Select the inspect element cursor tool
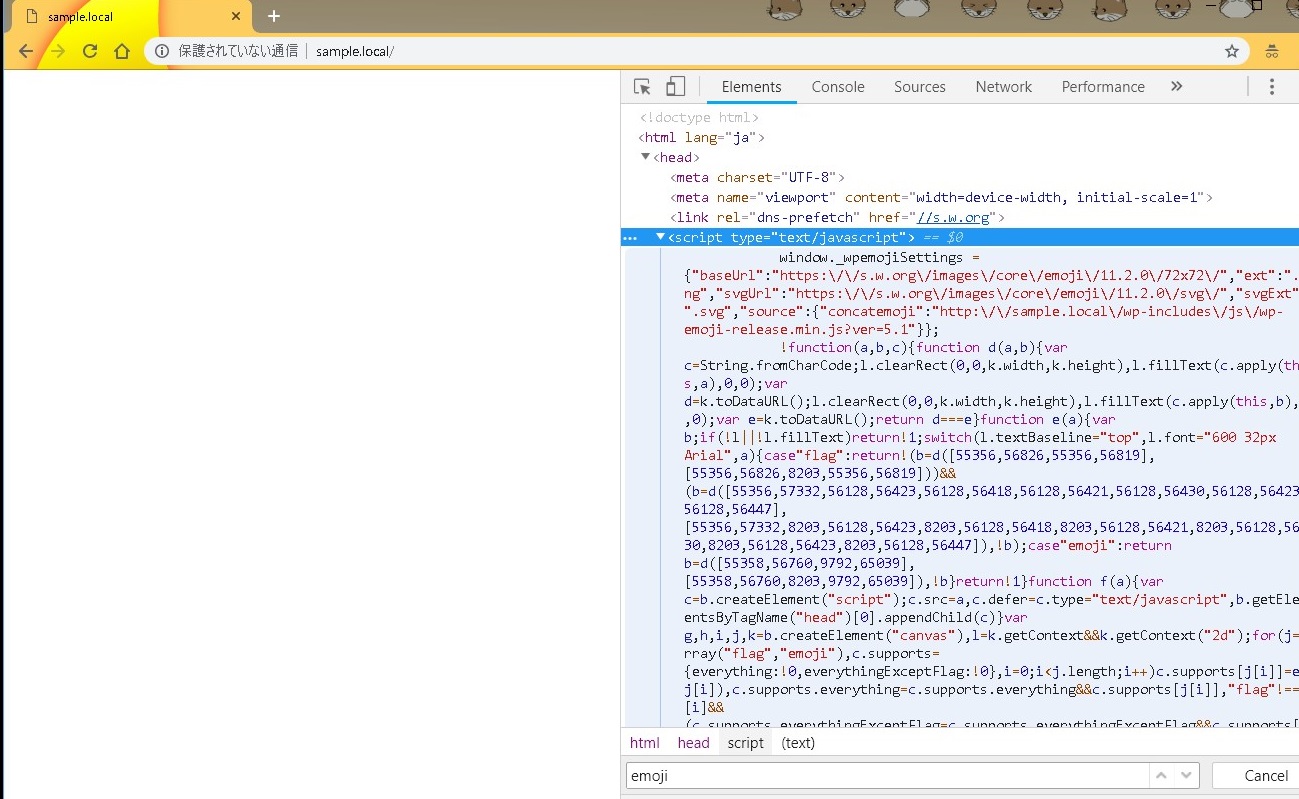The image size is (1299, 799). pyautogui.click(x=641, y=86)
